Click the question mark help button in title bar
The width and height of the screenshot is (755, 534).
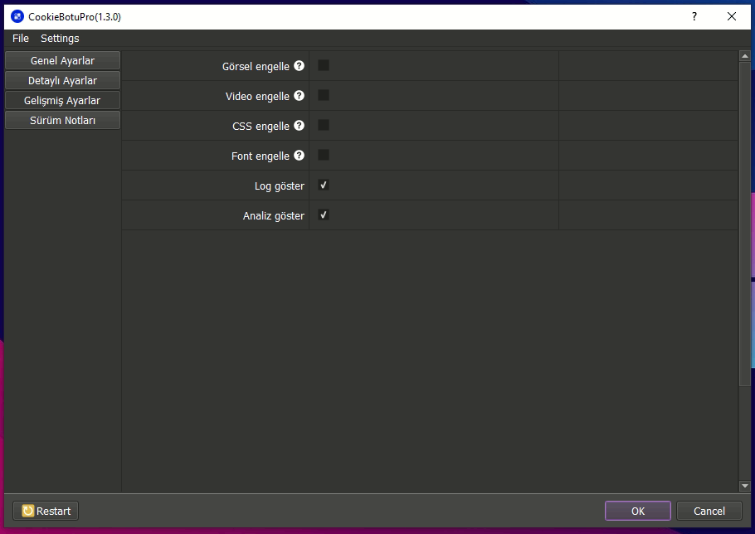694,17
